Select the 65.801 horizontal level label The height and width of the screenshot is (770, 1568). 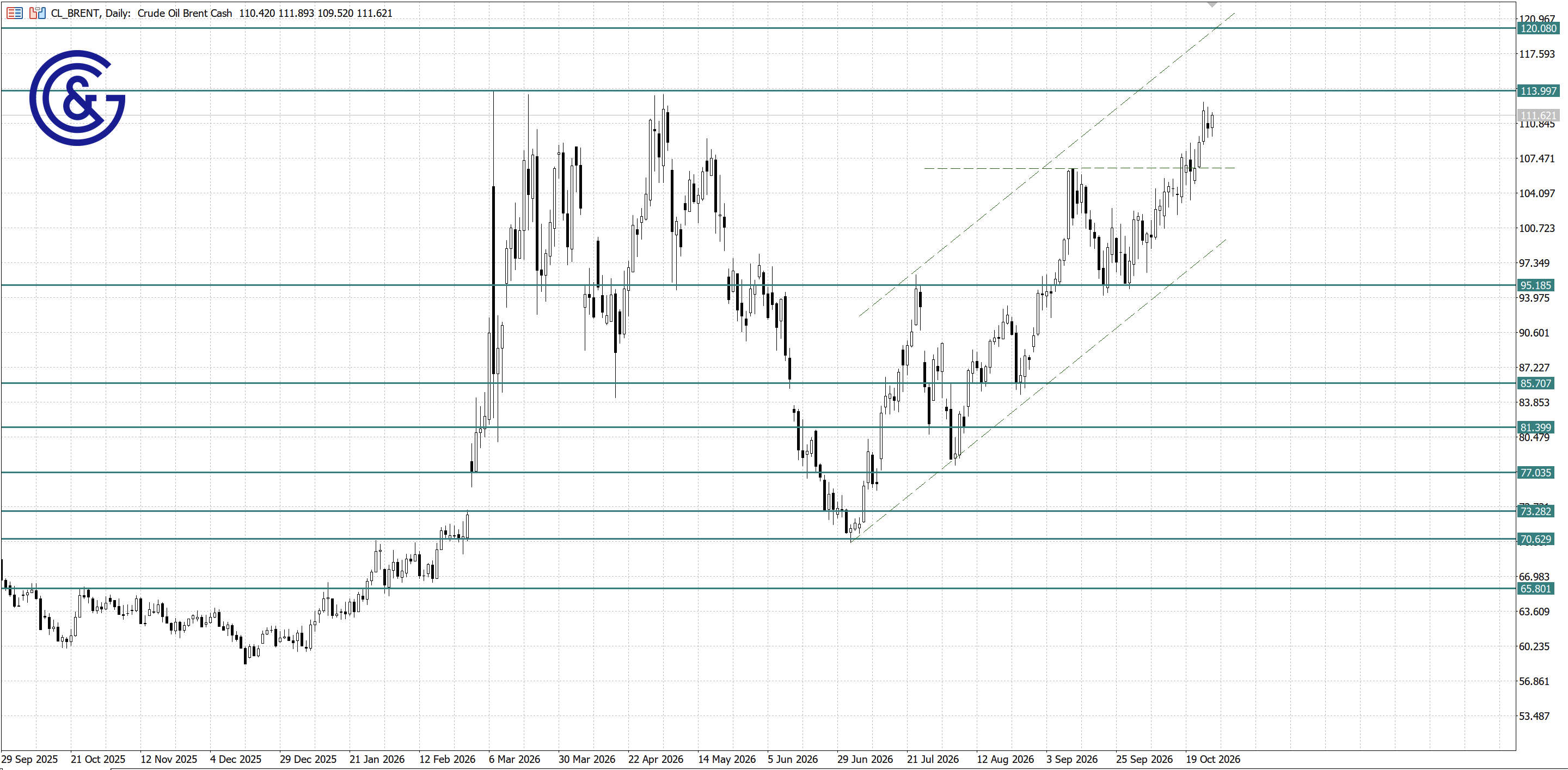(x=1536, y=589)
